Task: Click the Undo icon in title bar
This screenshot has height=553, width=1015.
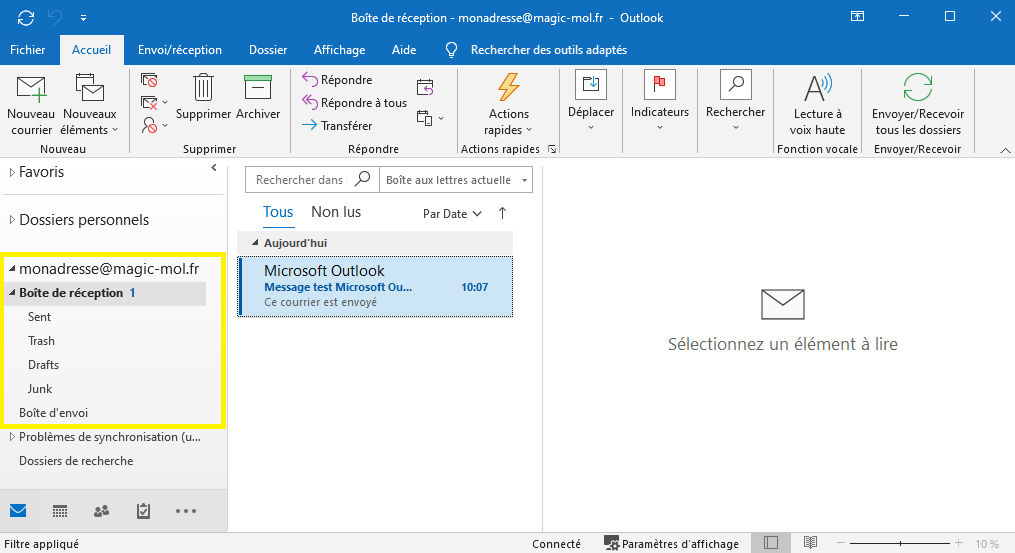Action: (x=56, y=17)
